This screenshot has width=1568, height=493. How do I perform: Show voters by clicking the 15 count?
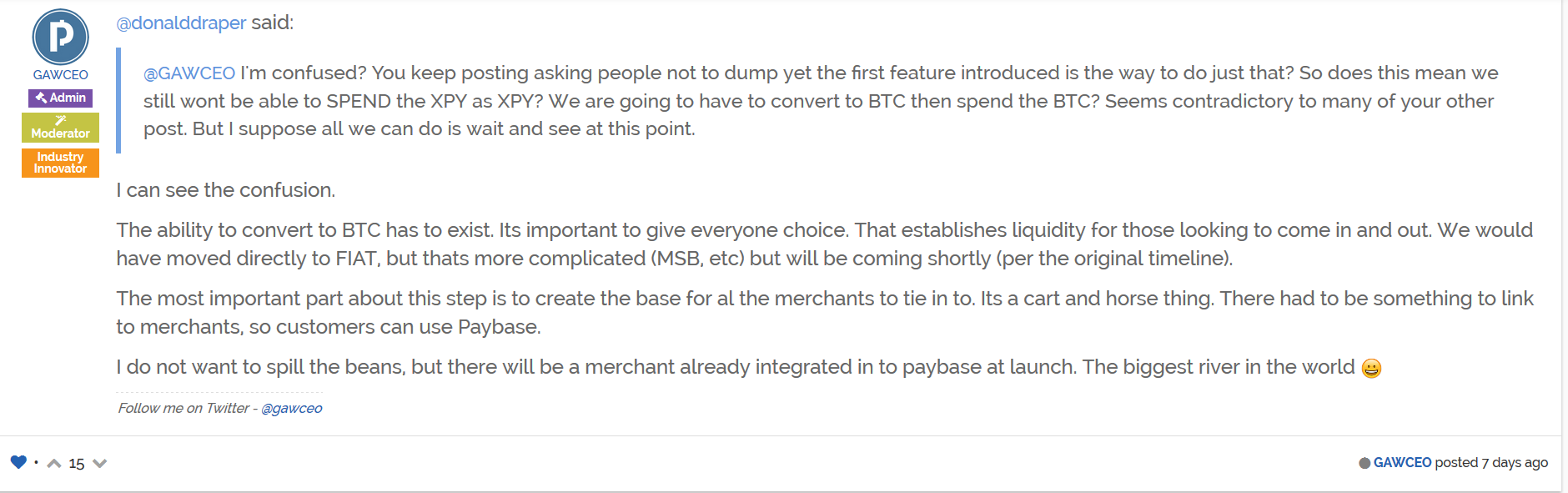tap(77, 463)
